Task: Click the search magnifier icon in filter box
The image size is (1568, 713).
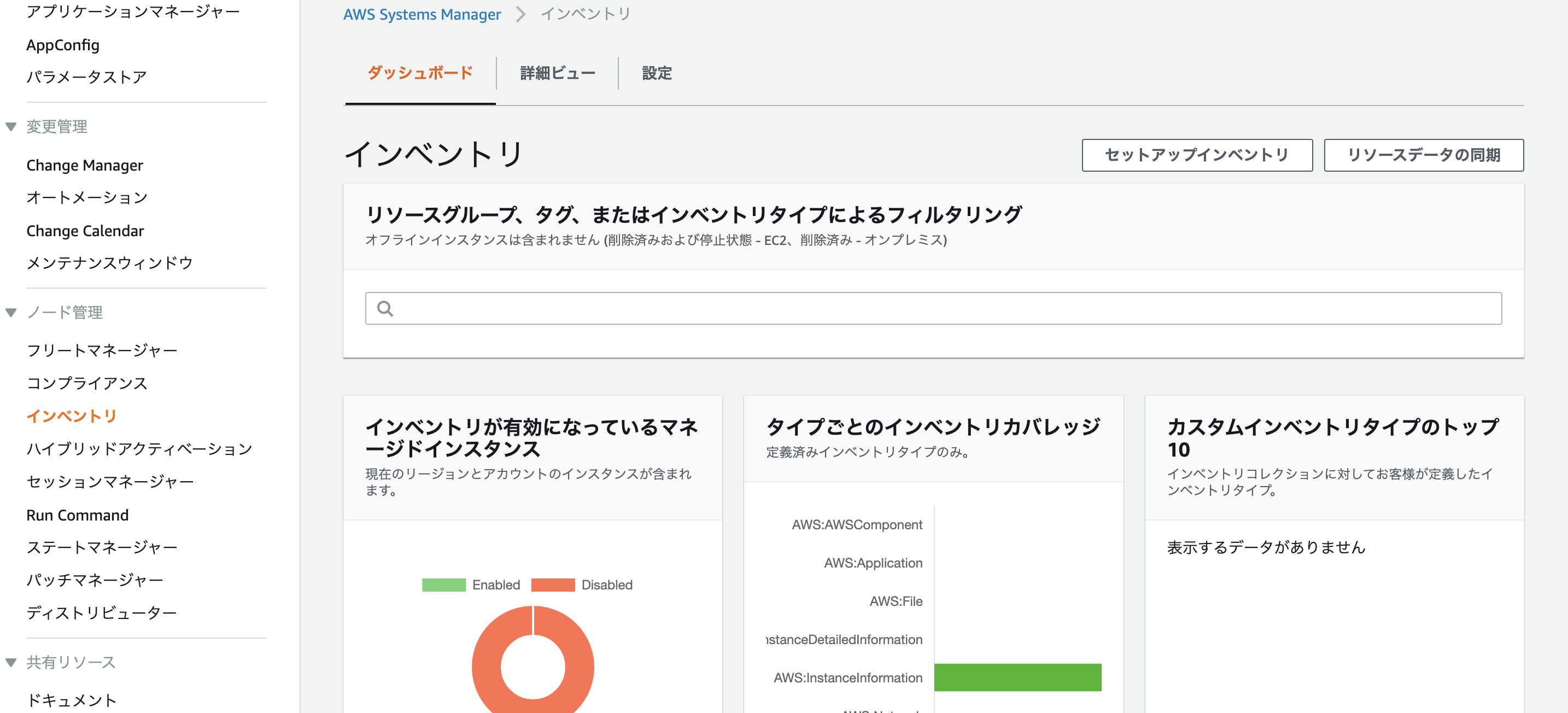Action: (385, 309)
